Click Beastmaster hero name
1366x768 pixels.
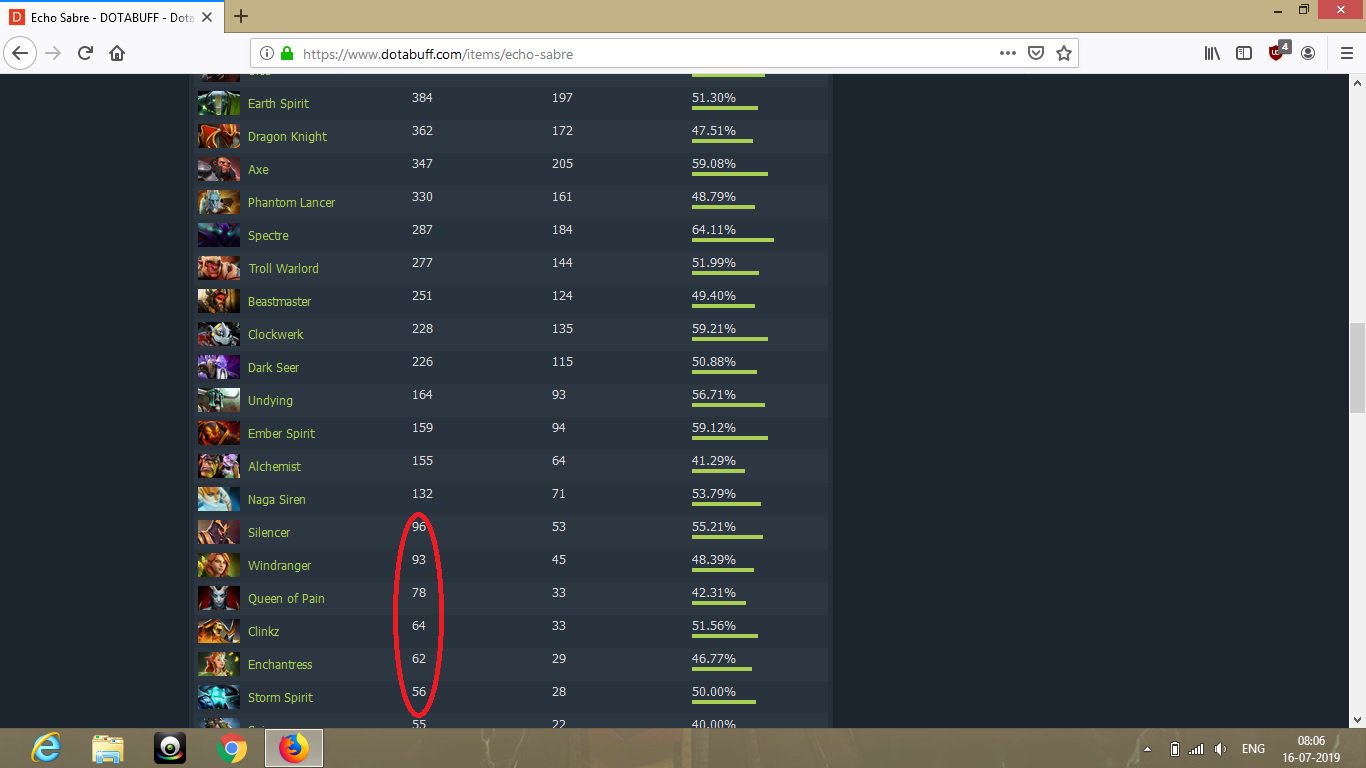[x=279, y=302]
